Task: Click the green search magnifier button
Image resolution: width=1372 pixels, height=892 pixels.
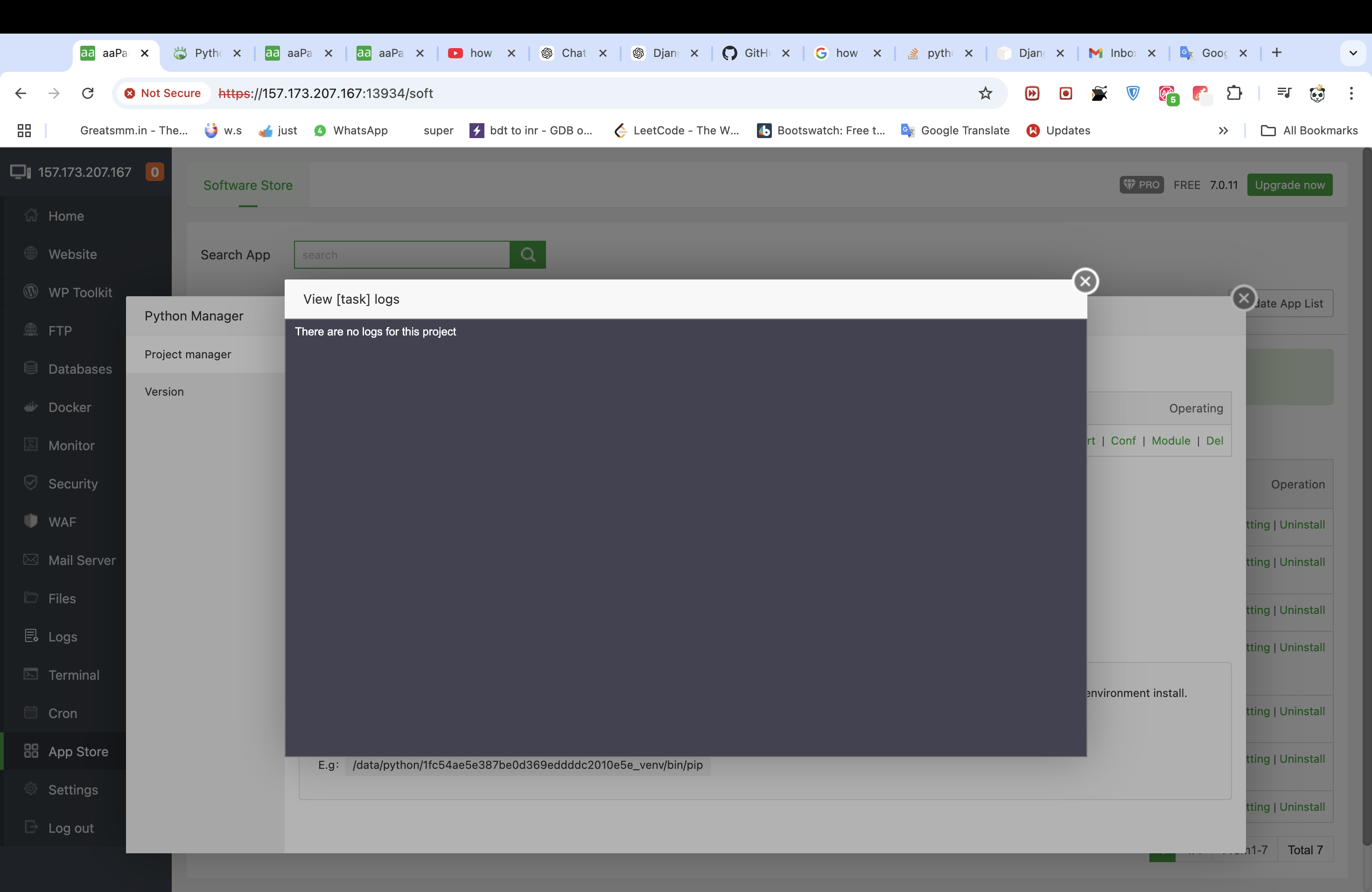Action: pos(527,255)
